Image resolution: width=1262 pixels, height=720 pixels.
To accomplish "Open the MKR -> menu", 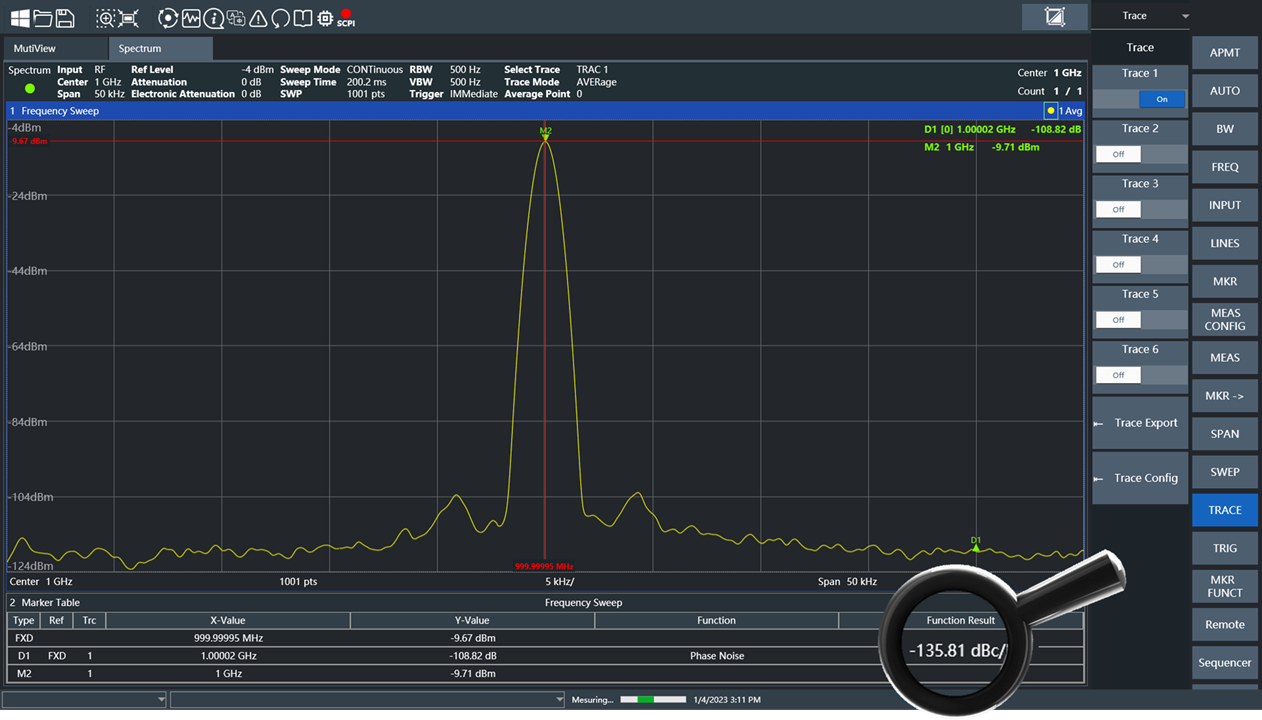I will click(1225, 396).
